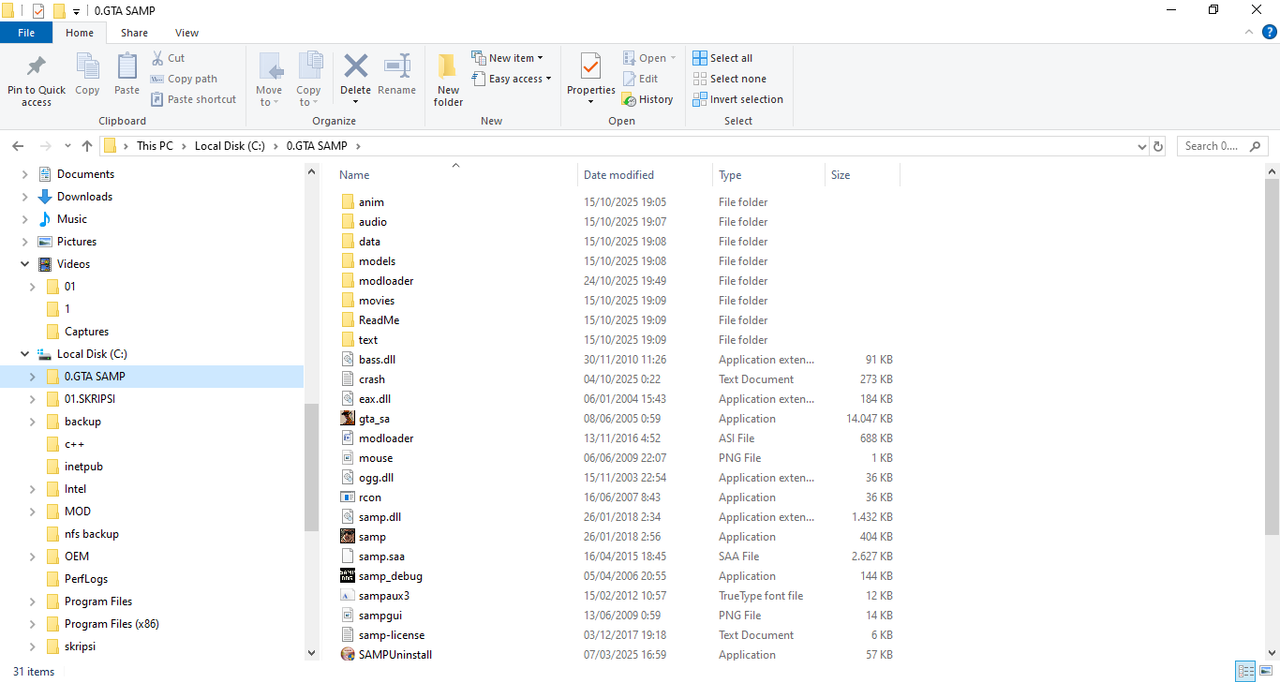Click This PC in the breadcrumb

click(154, 146)
